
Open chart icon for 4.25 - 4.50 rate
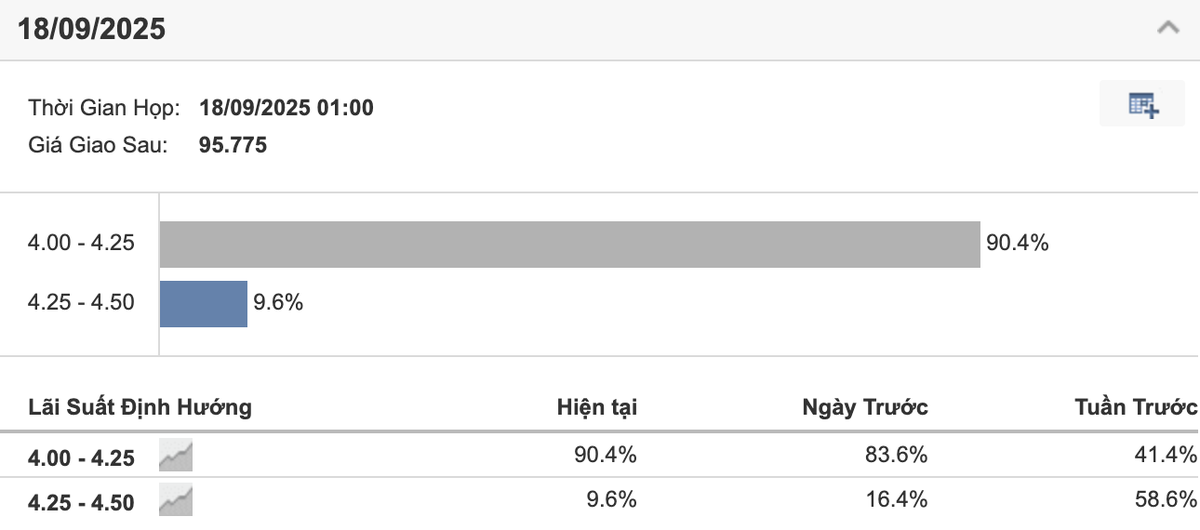(x=176, y=500)
